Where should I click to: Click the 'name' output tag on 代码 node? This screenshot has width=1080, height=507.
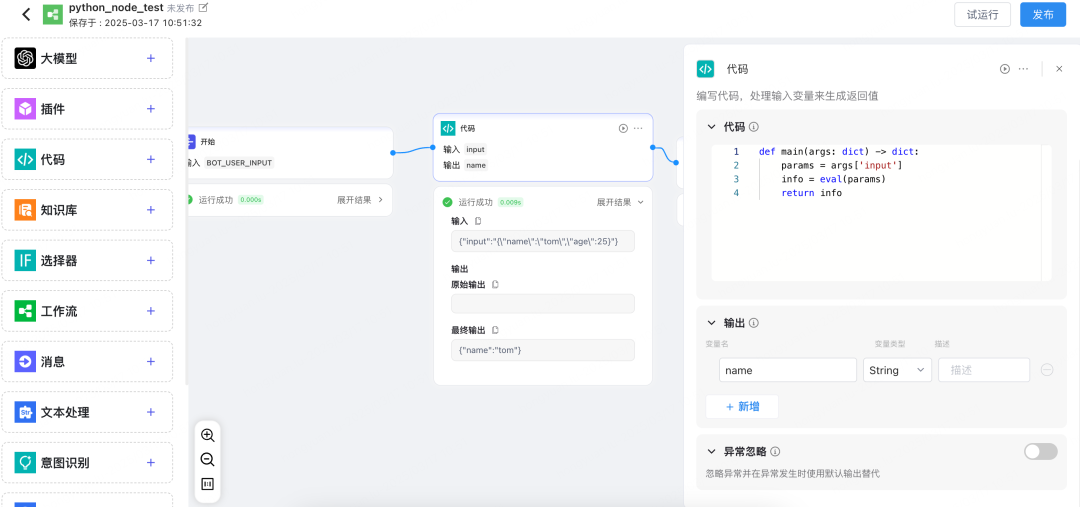tap(476, 165)
